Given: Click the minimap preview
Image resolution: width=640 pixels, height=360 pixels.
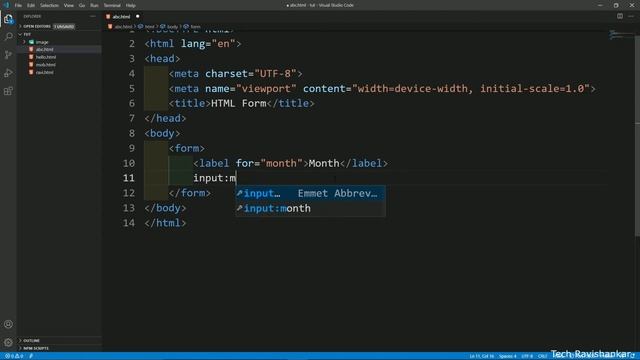Looking at the screenshot, I should click(620, 35).
